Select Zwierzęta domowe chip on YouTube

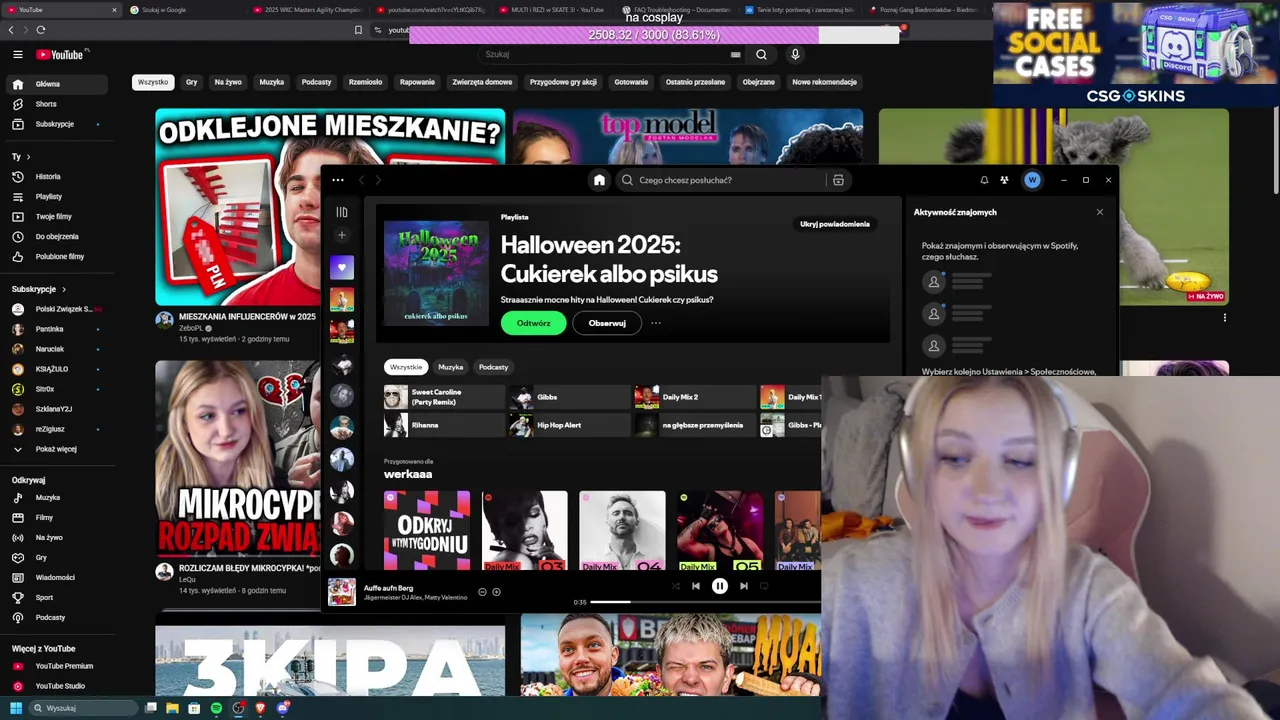point(482,82)
